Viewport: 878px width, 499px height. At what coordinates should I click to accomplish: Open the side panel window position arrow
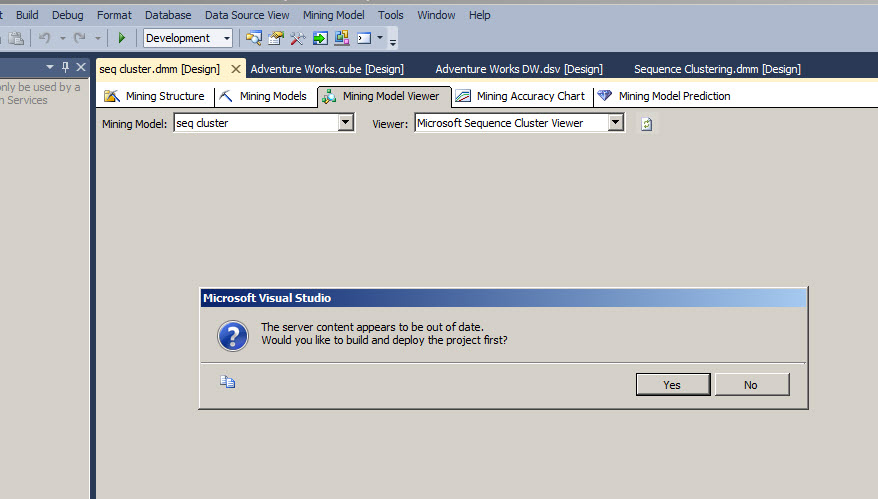[50, 67]
